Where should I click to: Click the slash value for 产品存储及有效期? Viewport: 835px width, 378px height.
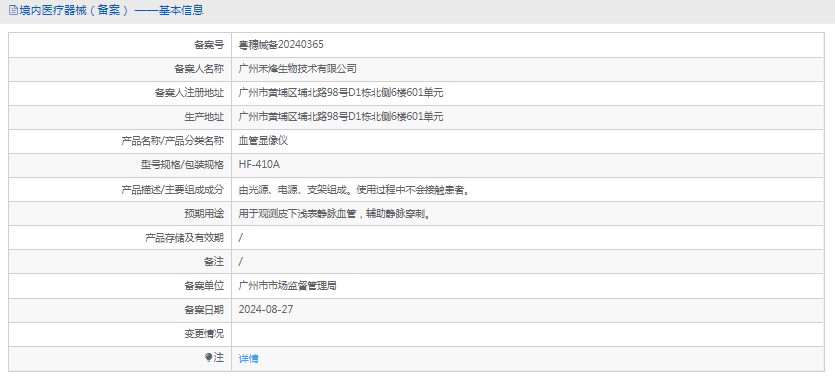pyautogui.click(x=241, y=238)
